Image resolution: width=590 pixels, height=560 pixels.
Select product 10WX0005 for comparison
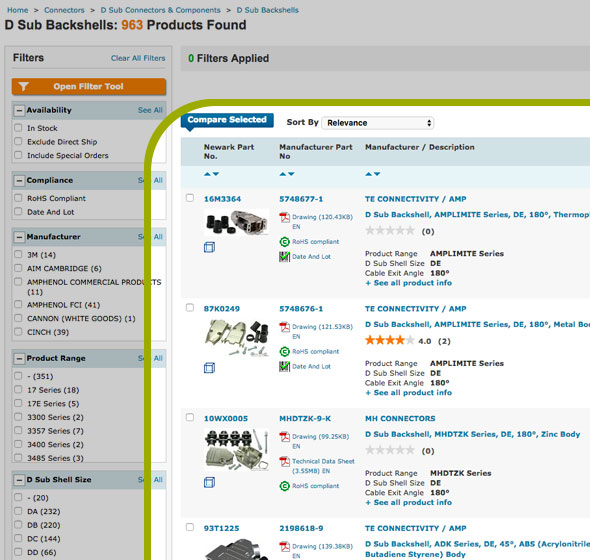click(190, 417)
